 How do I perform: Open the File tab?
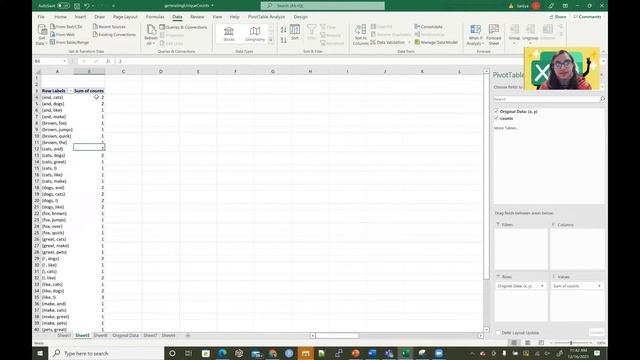[41, 17]
